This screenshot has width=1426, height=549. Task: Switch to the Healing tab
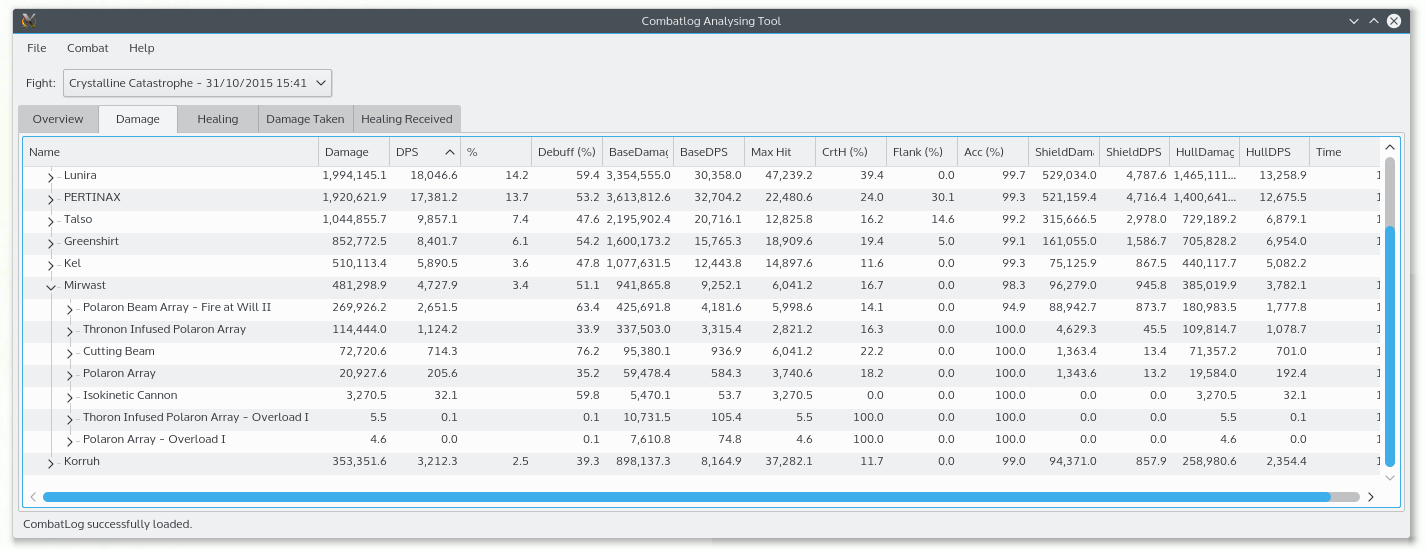[217, 119]
